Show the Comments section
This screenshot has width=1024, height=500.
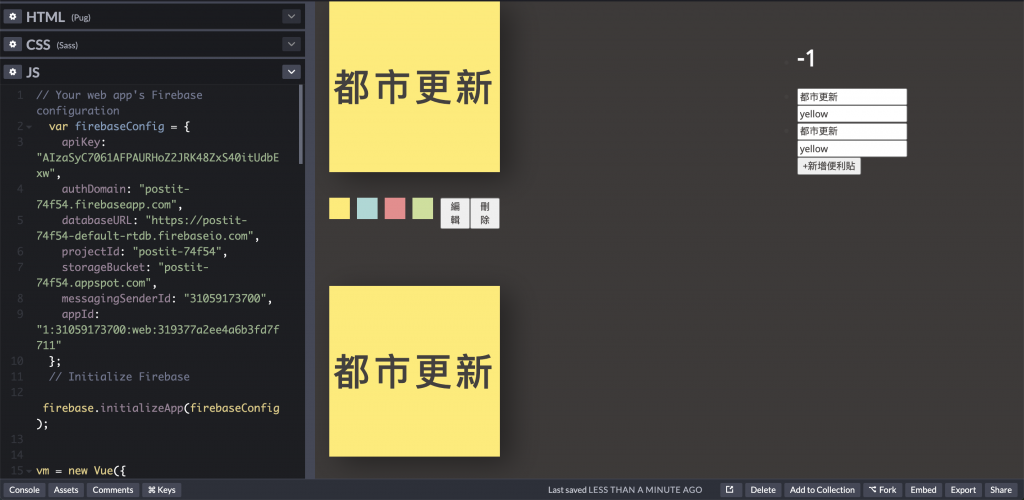pos(113,490)
